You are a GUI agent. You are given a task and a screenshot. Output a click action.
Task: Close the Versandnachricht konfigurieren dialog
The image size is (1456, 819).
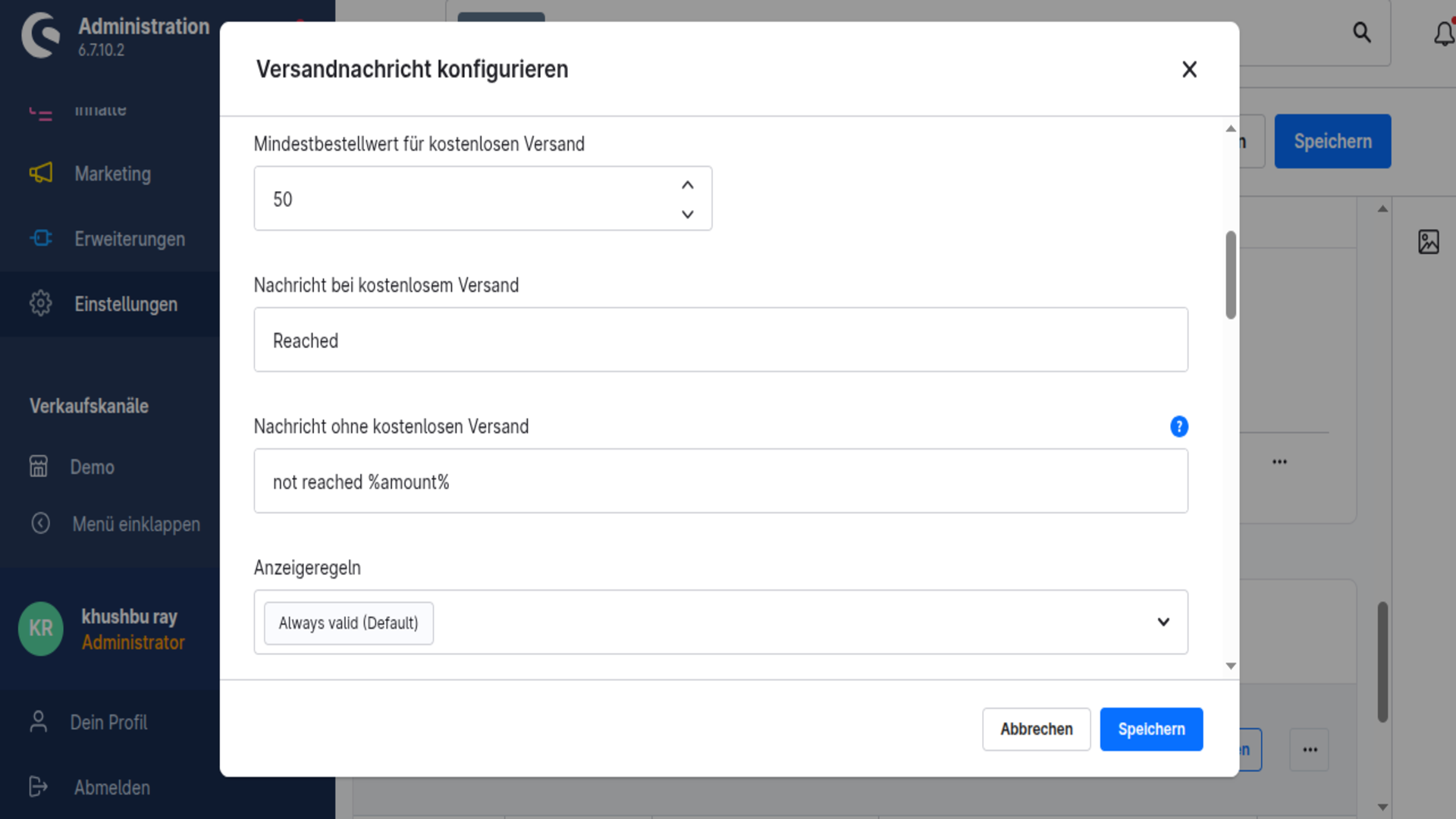pos(1189,70)
